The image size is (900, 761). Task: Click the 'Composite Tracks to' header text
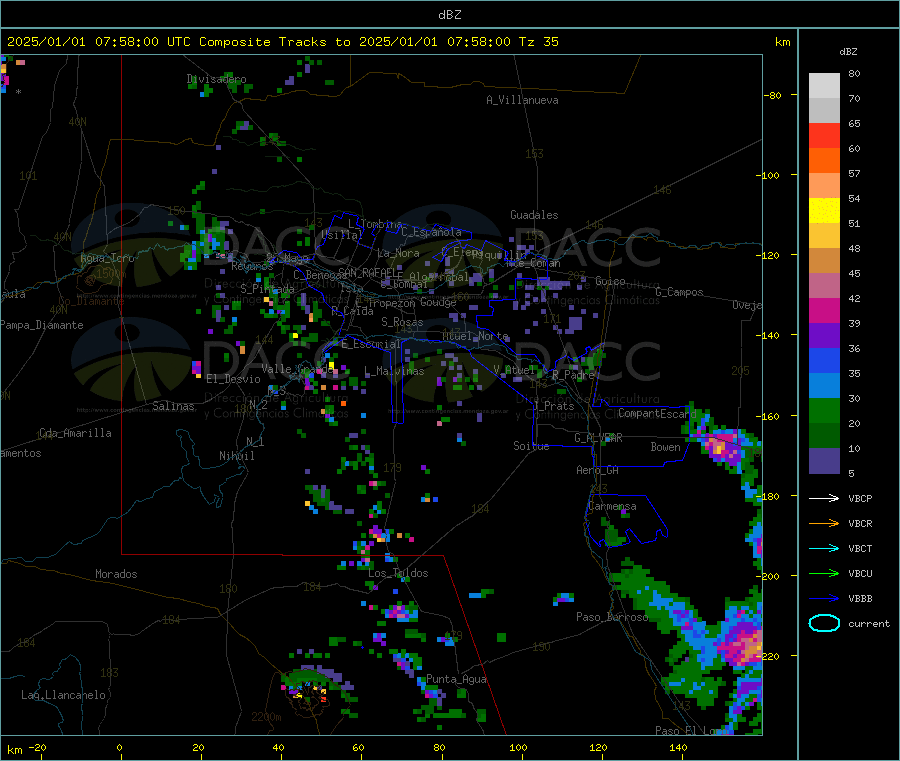click(275, 42)
